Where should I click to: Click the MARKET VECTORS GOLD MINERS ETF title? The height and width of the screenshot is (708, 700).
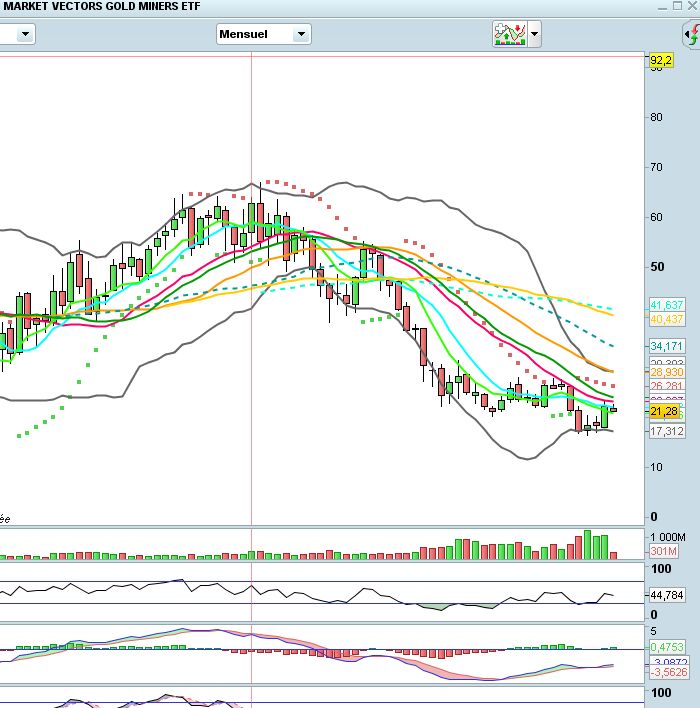102,6
